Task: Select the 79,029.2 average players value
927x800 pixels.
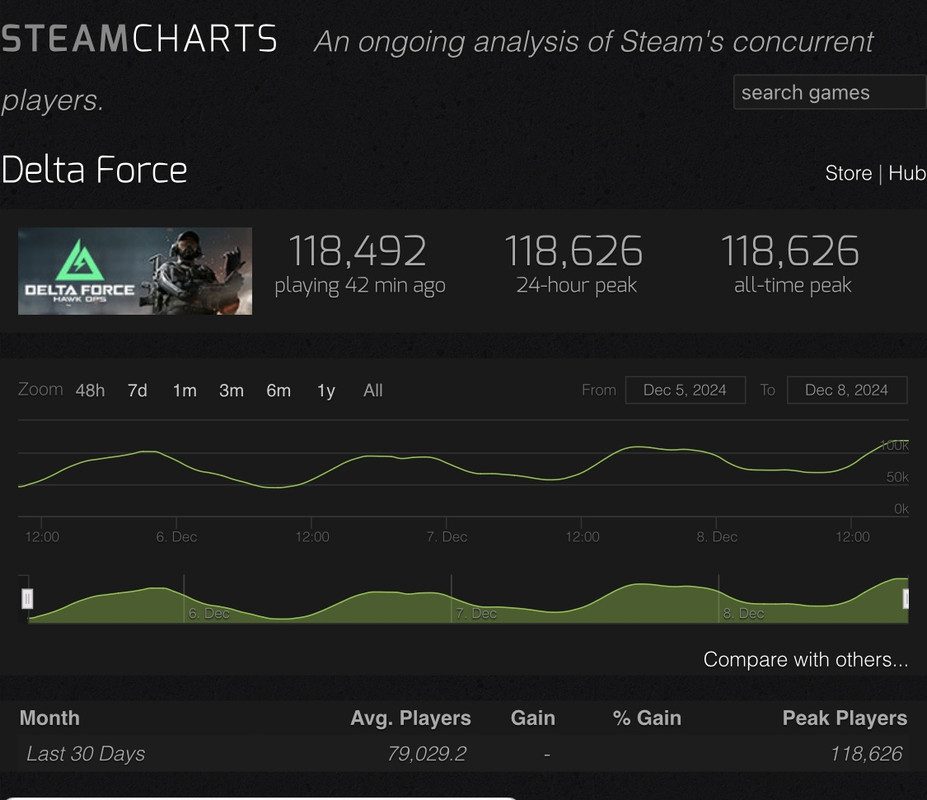Action: point(427,754)
